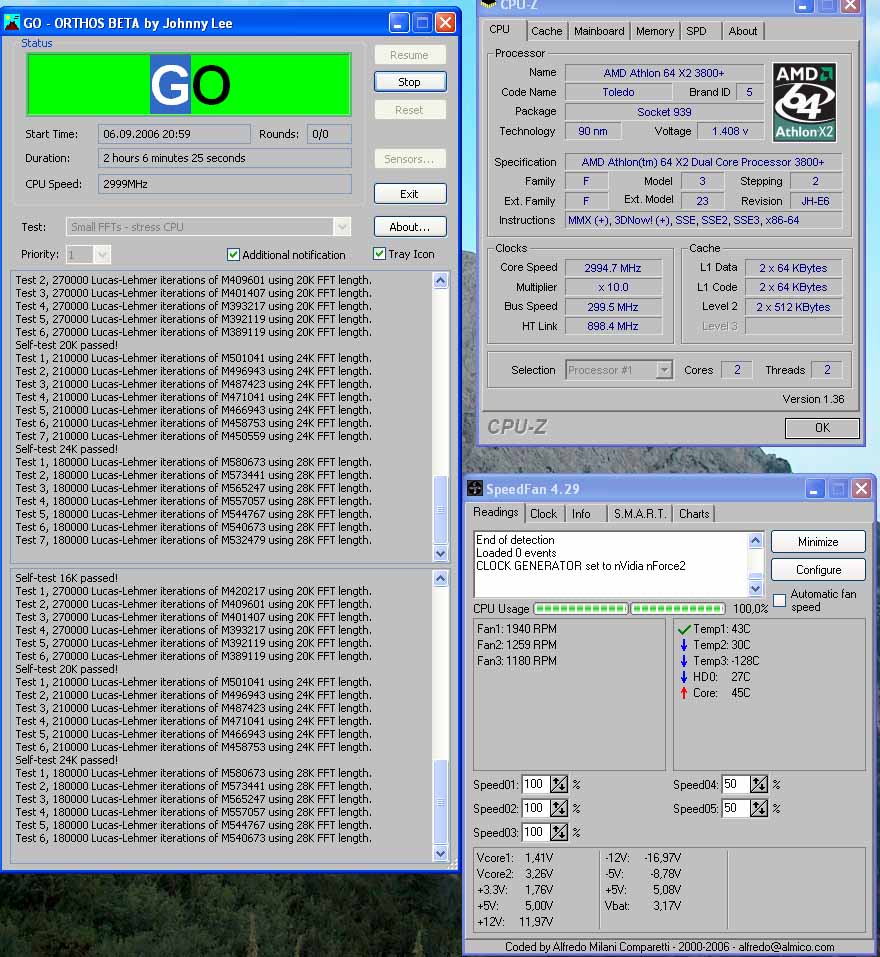Click SpeedFan log scrollbar up arrow
880x957 pixels.
tap(756, 540)
